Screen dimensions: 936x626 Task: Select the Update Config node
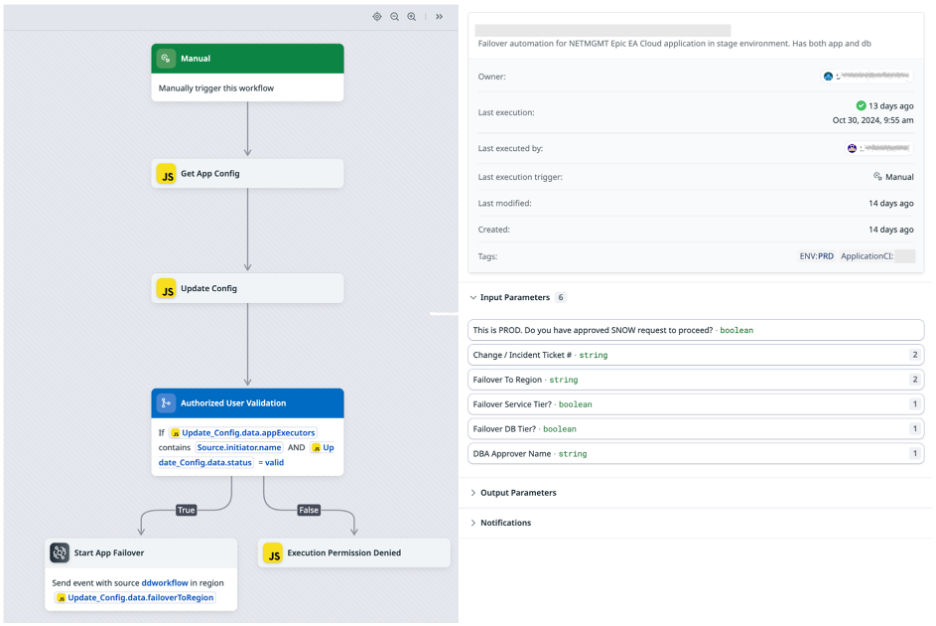248,288
